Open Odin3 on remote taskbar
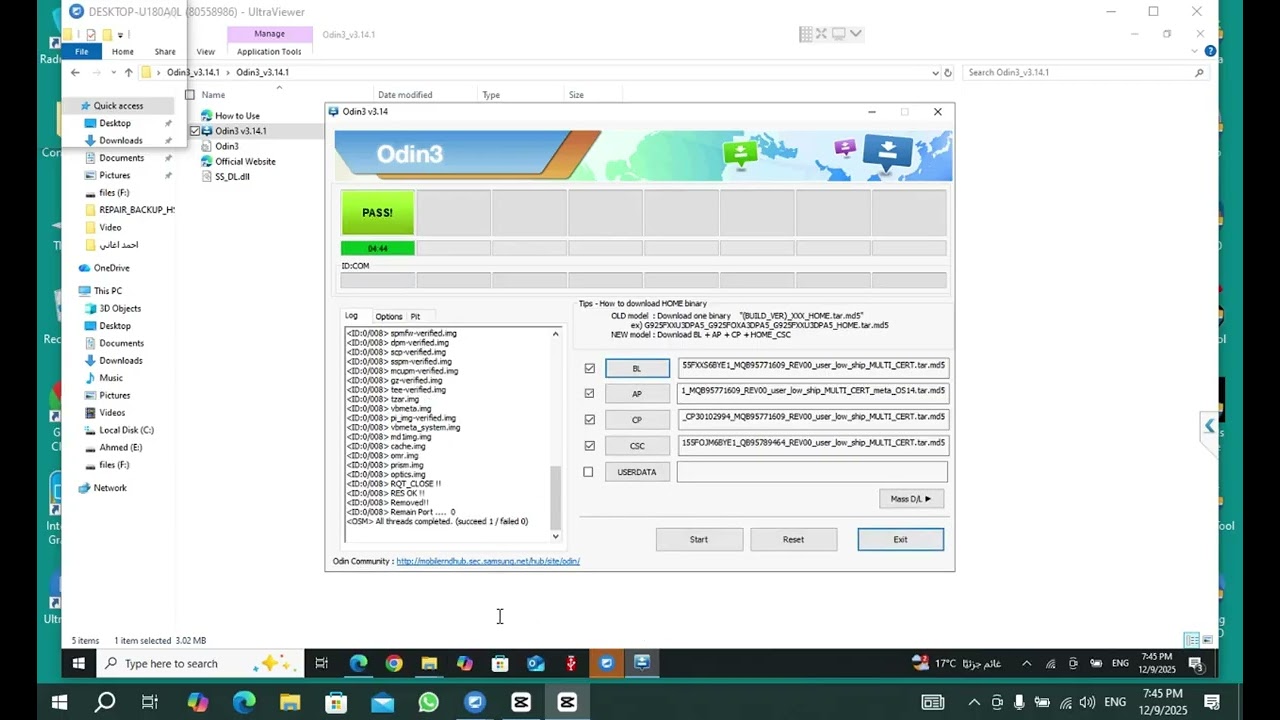1280x720 pixels. tap(642, 663)
